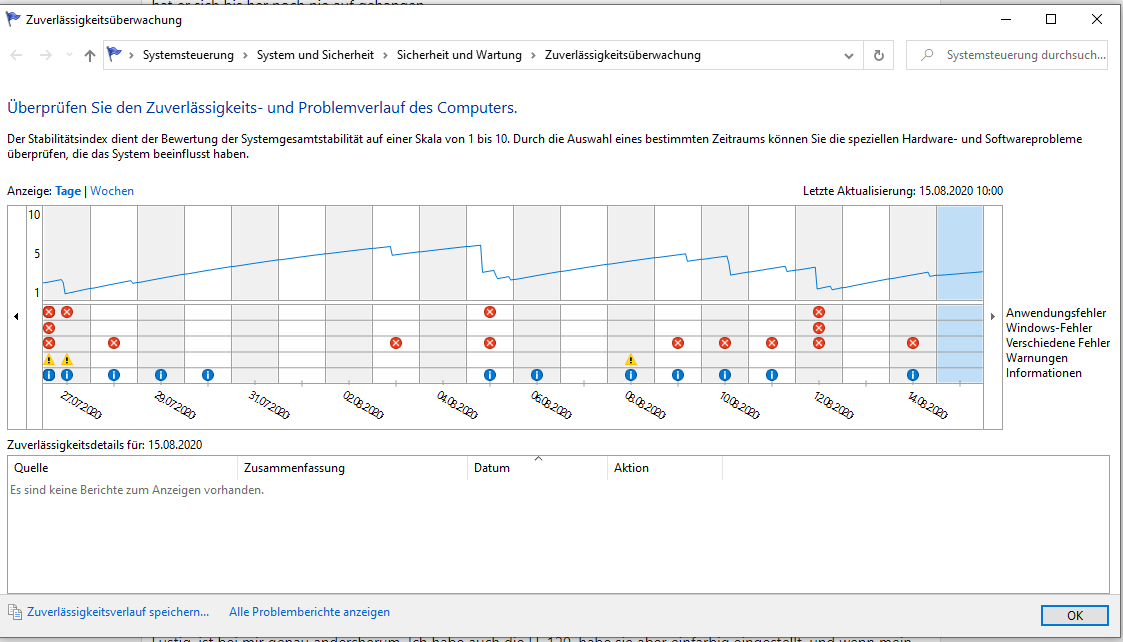Click the Windows-Fehler icon on 12.08.2020
The image size is (1123, 642).
click(x=819, y=327)
